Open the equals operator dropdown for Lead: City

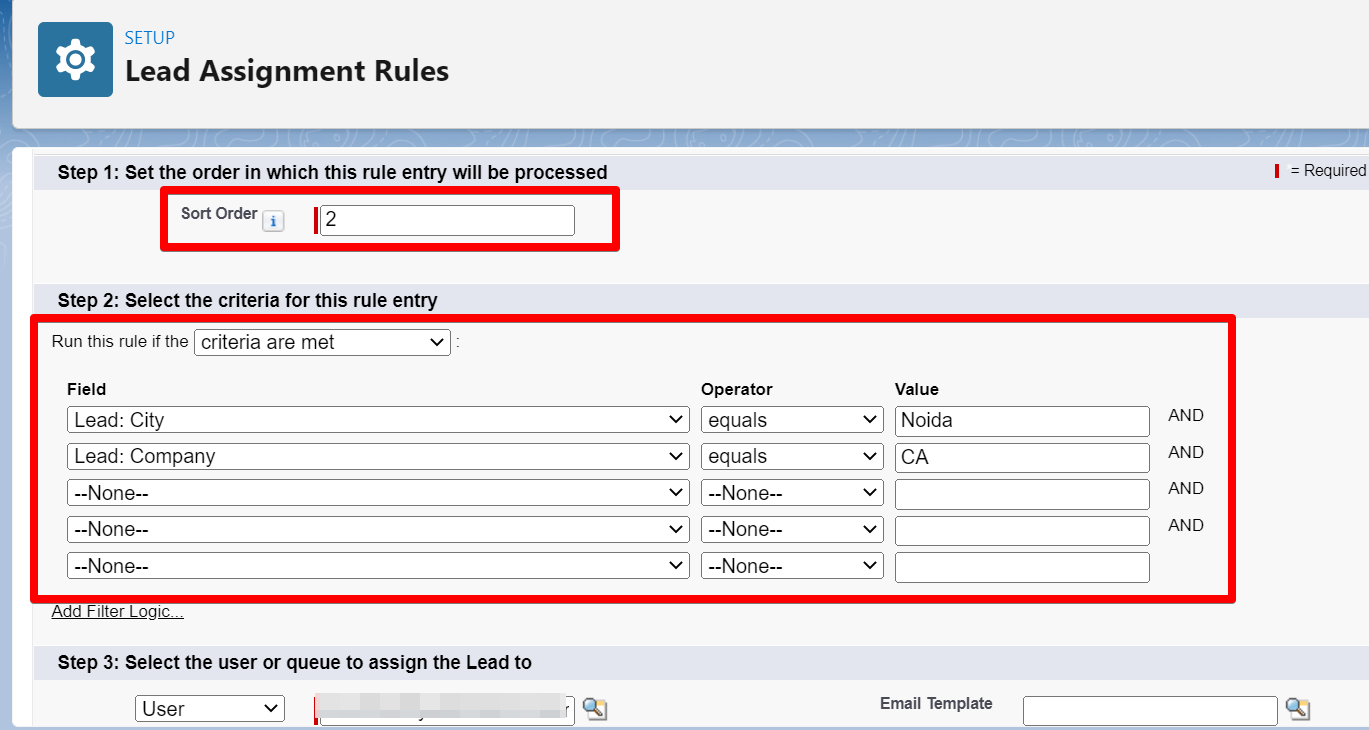pyautogui.click(x=791, y=419)
